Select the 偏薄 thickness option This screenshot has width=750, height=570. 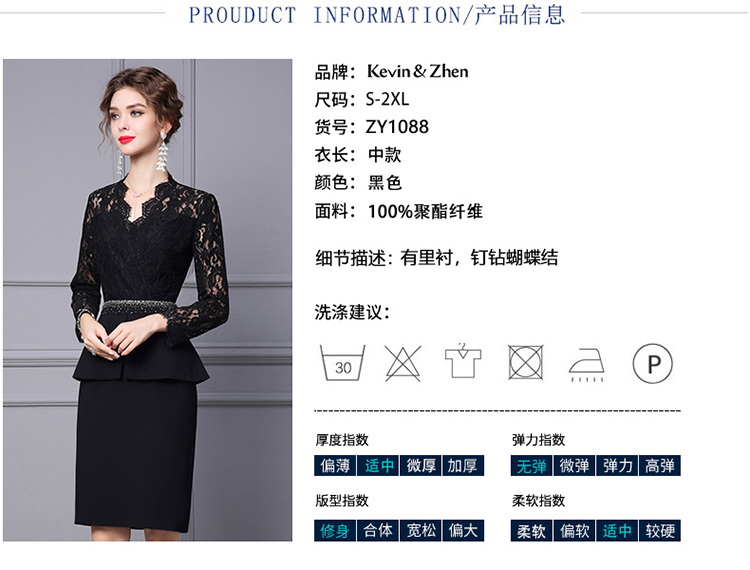335,466
